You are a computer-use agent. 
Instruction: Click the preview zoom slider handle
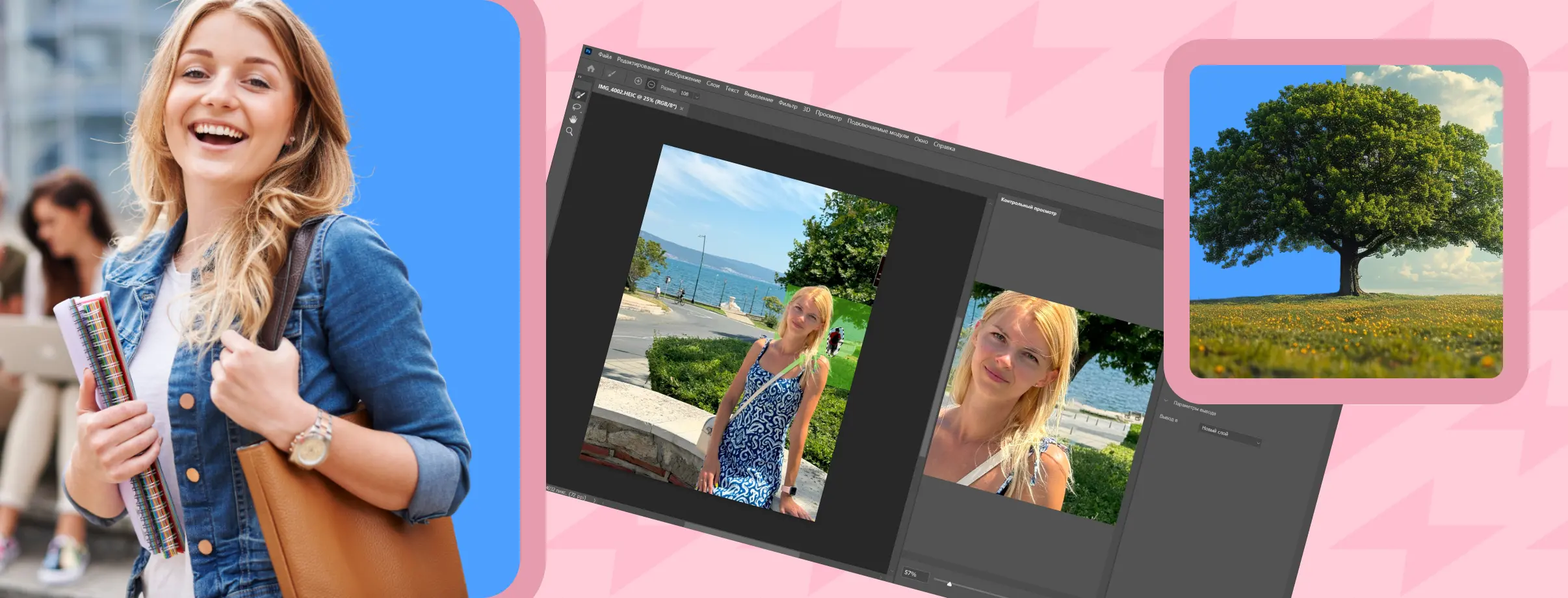click(x=949, y=584)
